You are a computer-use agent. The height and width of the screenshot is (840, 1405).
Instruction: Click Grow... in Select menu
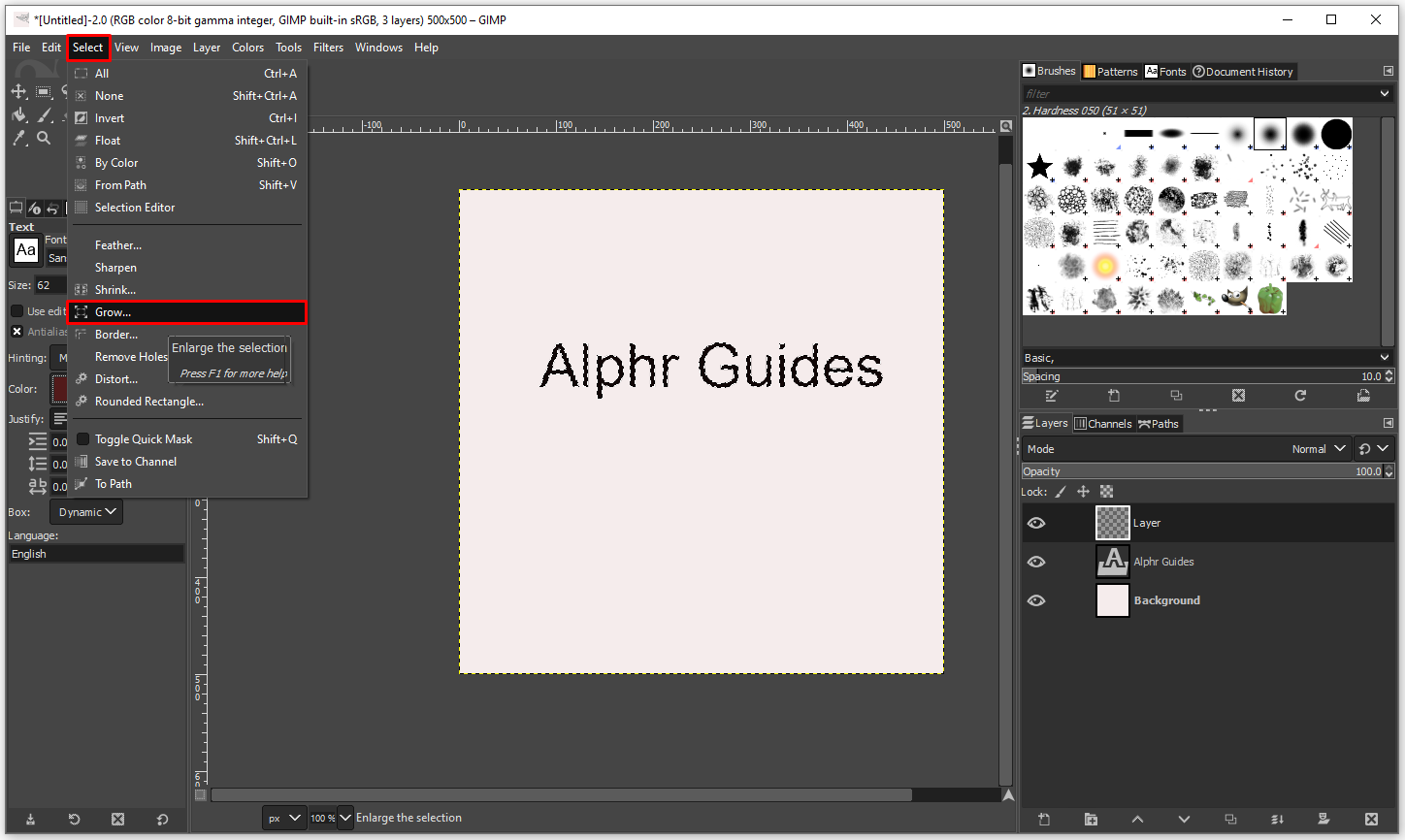click(114, 312)
